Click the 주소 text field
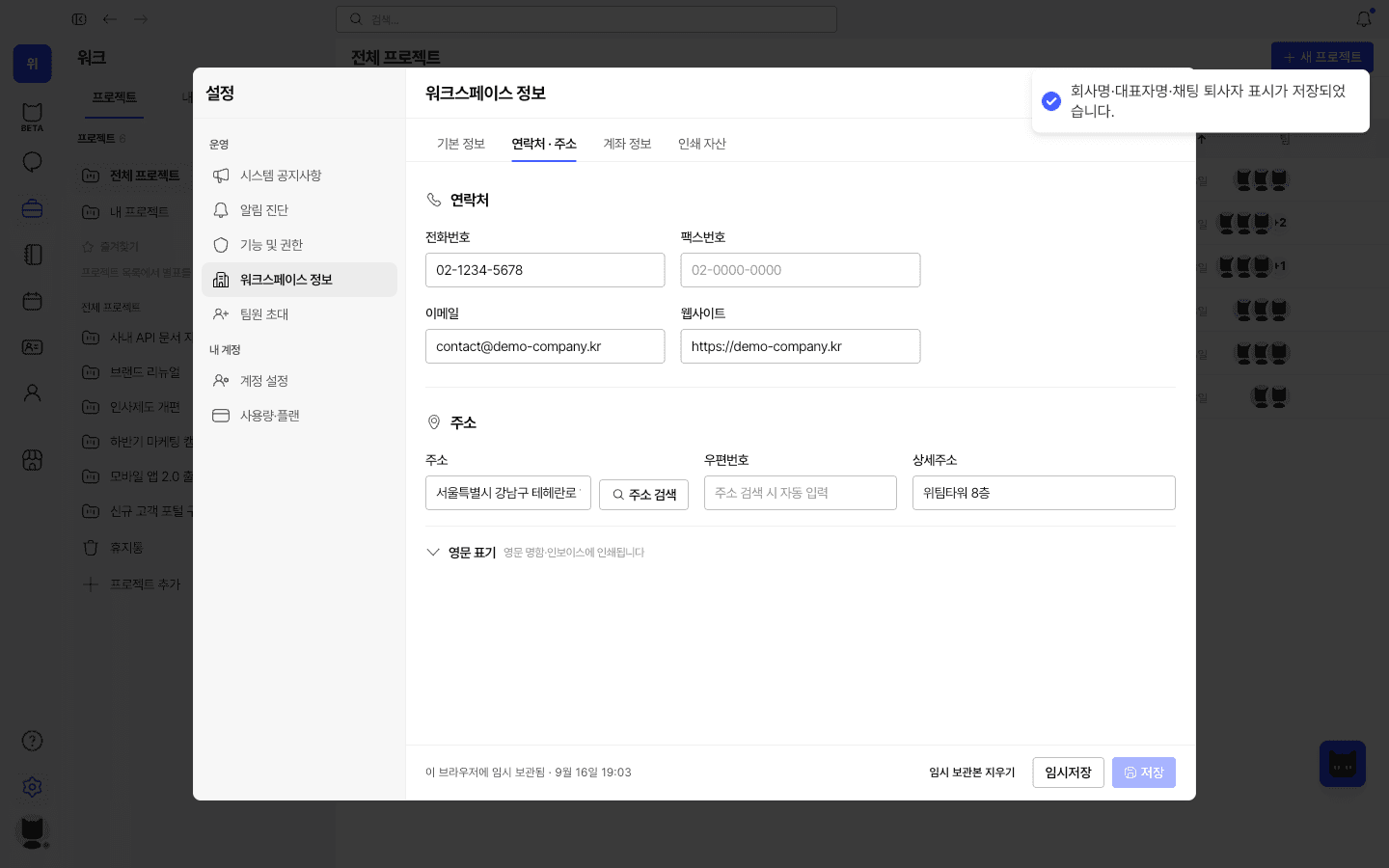1389x868 pixels. (508, 493)
